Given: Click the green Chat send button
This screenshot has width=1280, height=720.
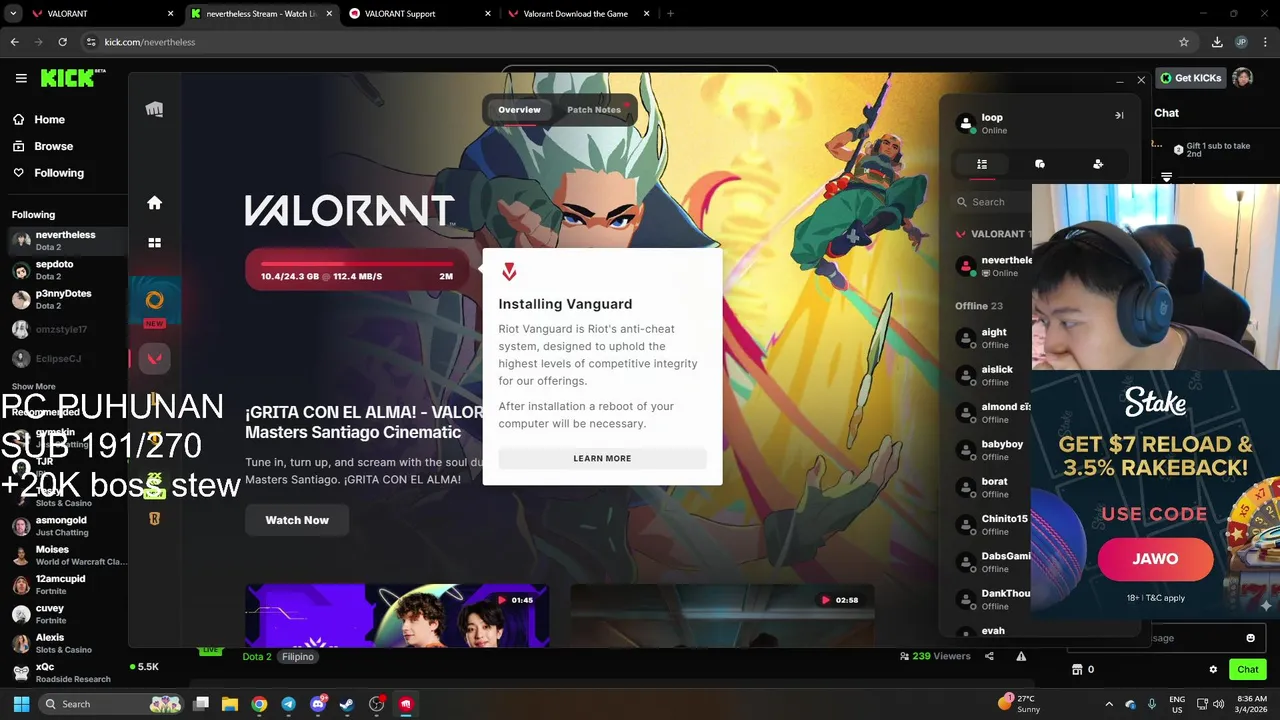Looking at the screenshot, I should coord(1248,669).
